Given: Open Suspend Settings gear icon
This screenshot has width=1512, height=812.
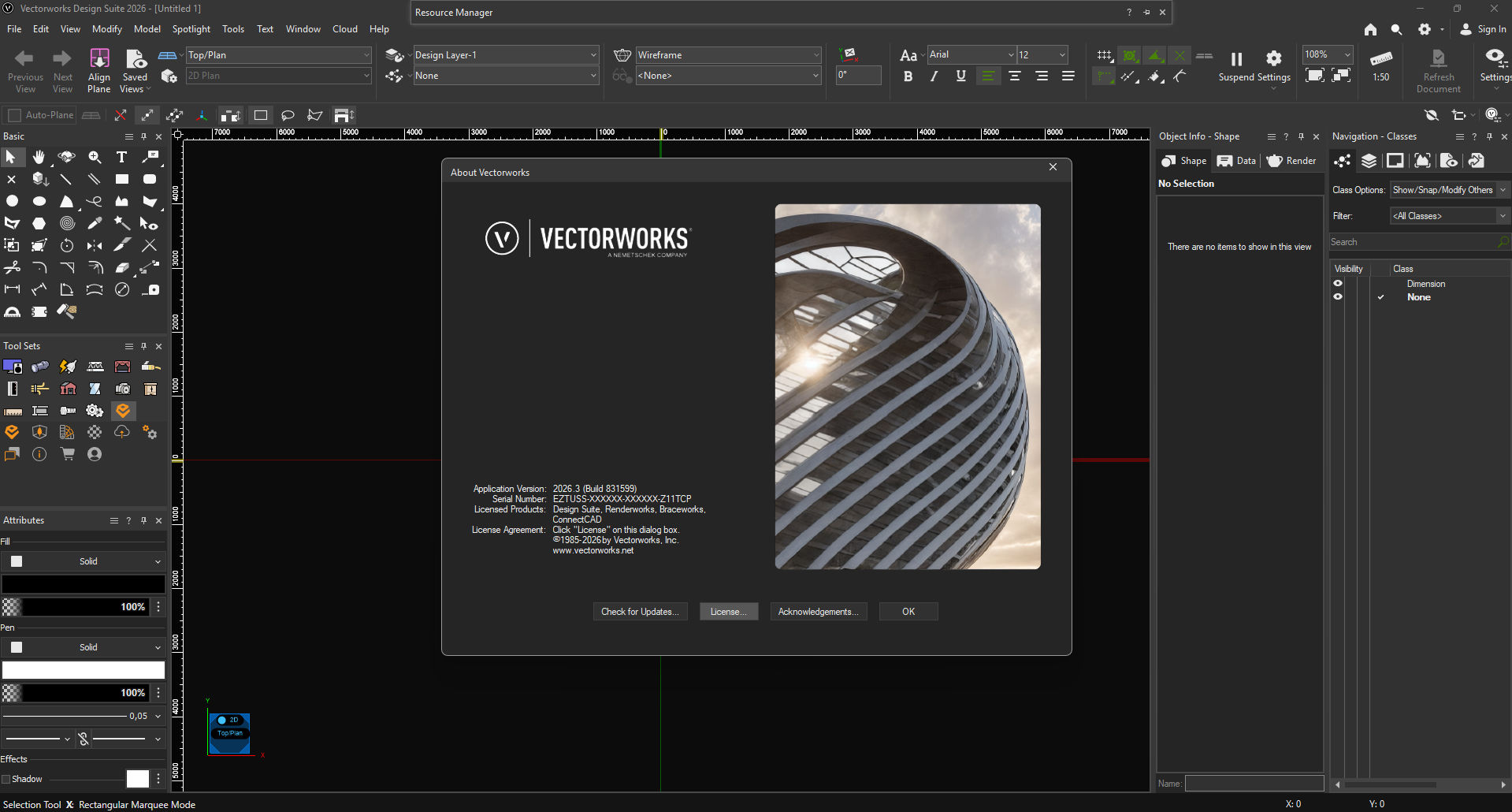Looking at the screenshot, I should click(x=1274, y=59).
